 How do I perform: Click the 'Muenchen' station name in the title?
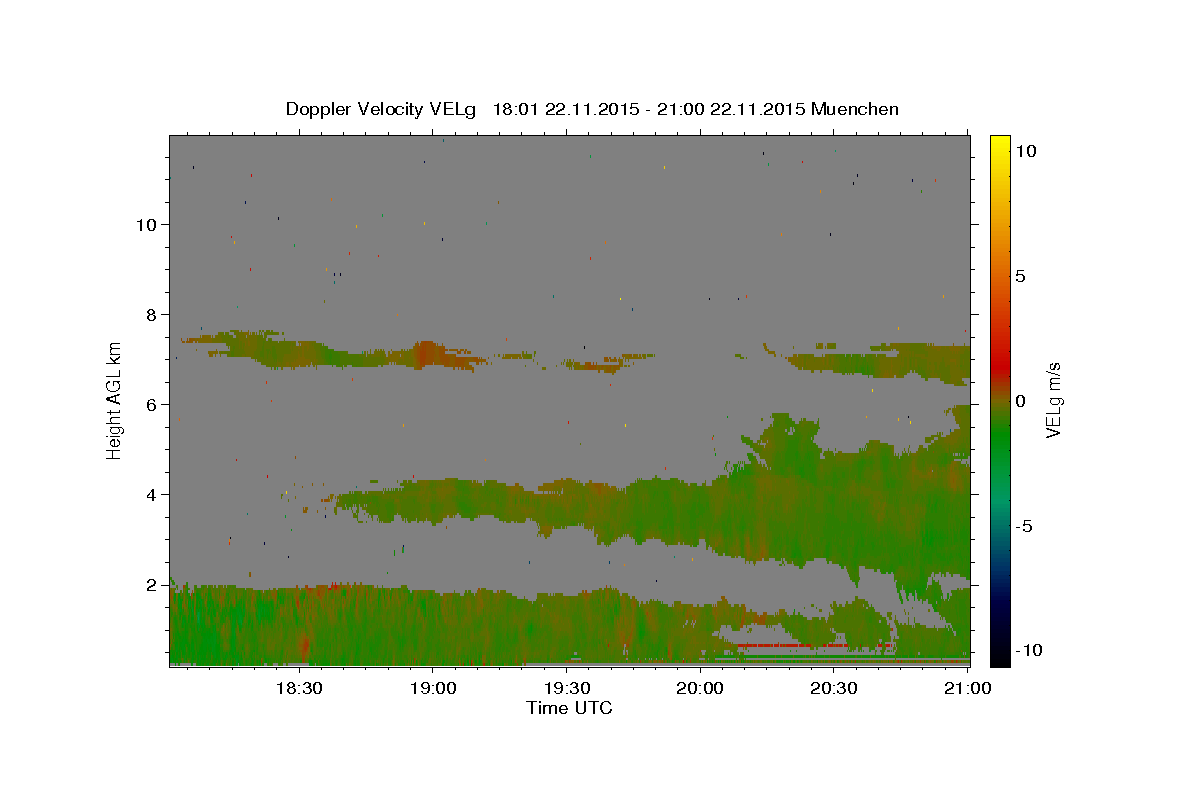point(855,109)
